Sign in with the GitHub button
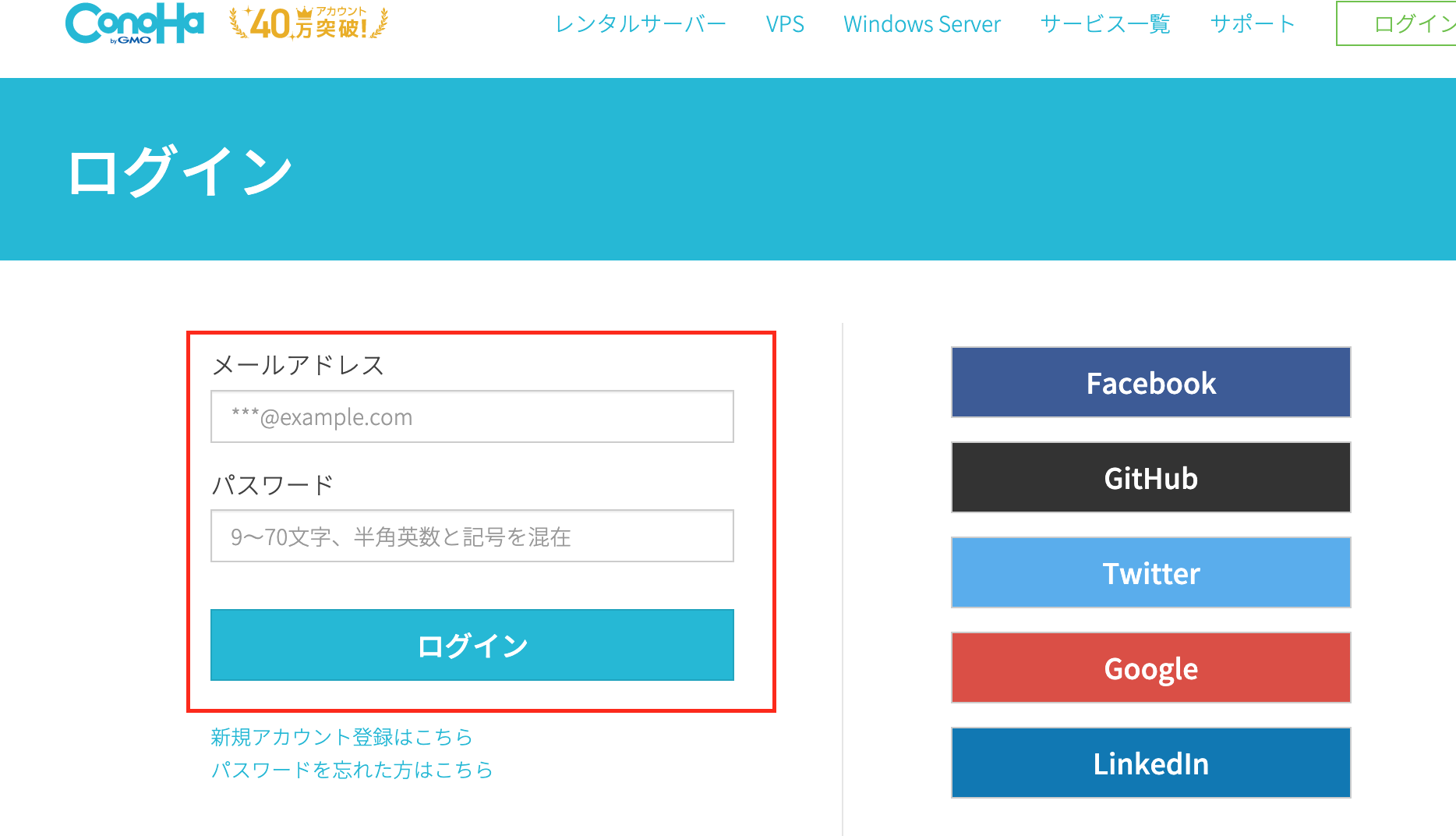 click(1150, 477)
